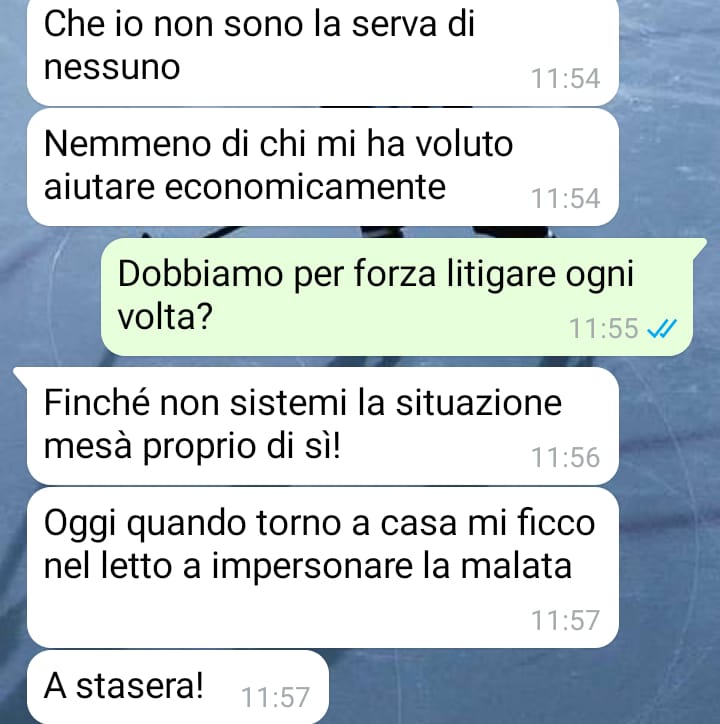
Task: Tap the blue double-check read receipt icon
Action: click(x=661, y=329)
